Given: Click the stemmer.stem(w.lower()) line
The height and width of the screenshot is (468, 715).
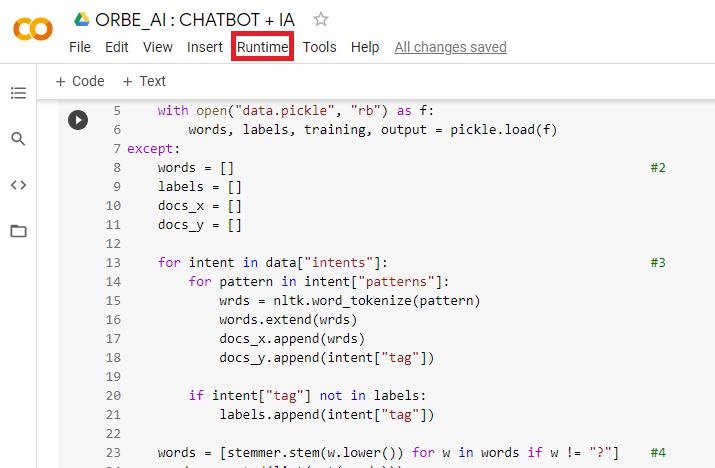Looking at the screenshot, I should (x=389, y=453).
